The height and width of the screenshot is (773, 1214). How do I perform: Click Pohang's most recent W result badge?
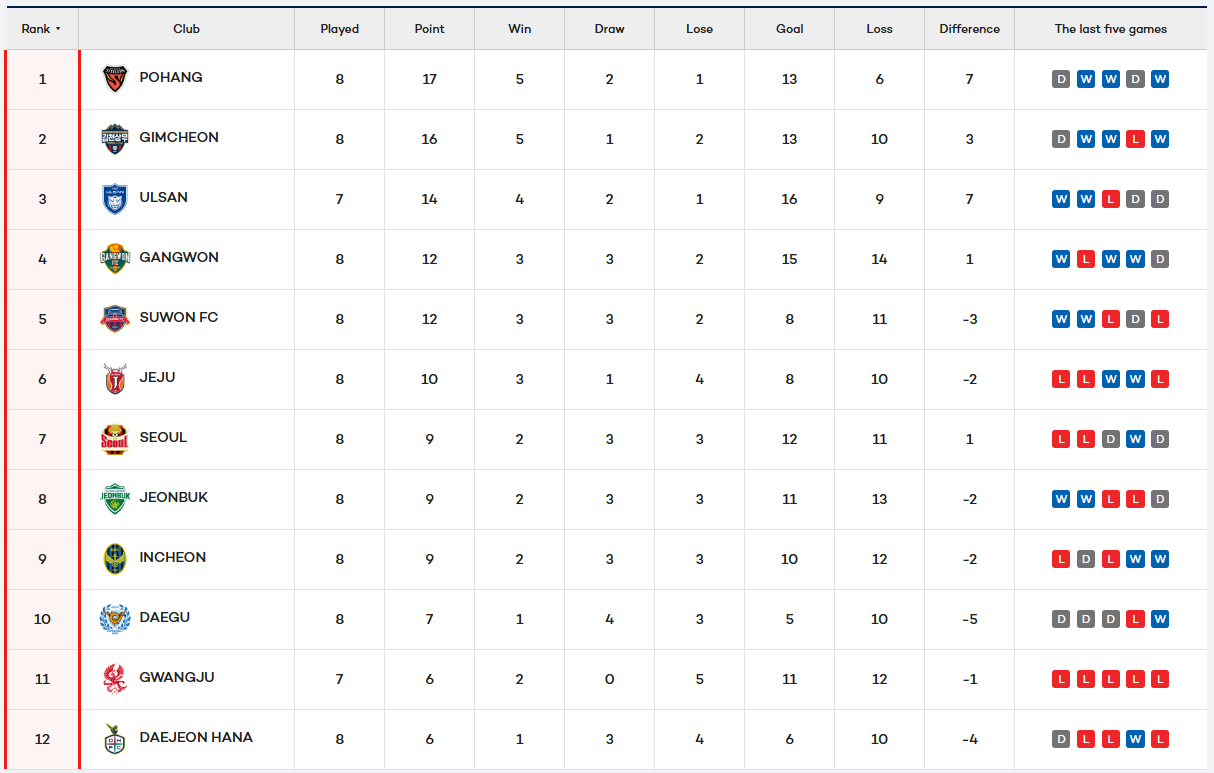pos(1160,79)
